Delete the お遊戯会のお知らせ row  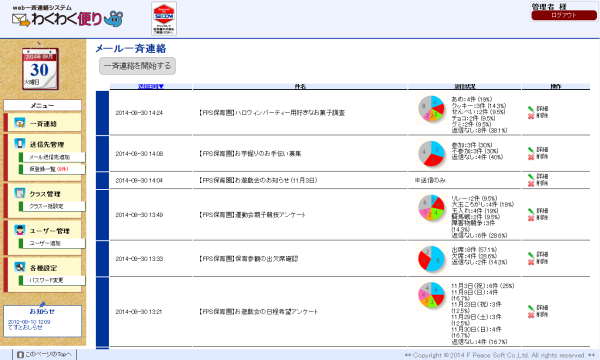coord(538,184)
